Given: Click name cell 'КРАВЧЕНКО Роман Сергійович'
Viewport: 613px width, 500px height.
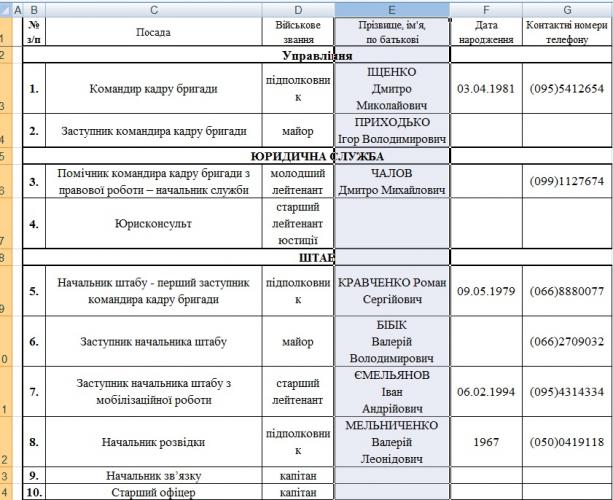Looking at the screenshot, I should point(391,291).
